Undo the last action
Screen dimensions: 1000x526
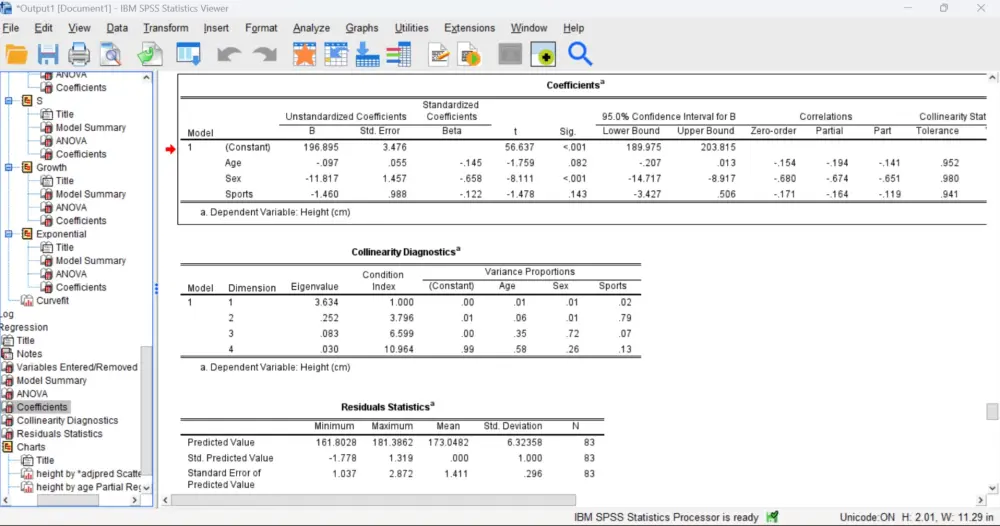click(228, 55)
